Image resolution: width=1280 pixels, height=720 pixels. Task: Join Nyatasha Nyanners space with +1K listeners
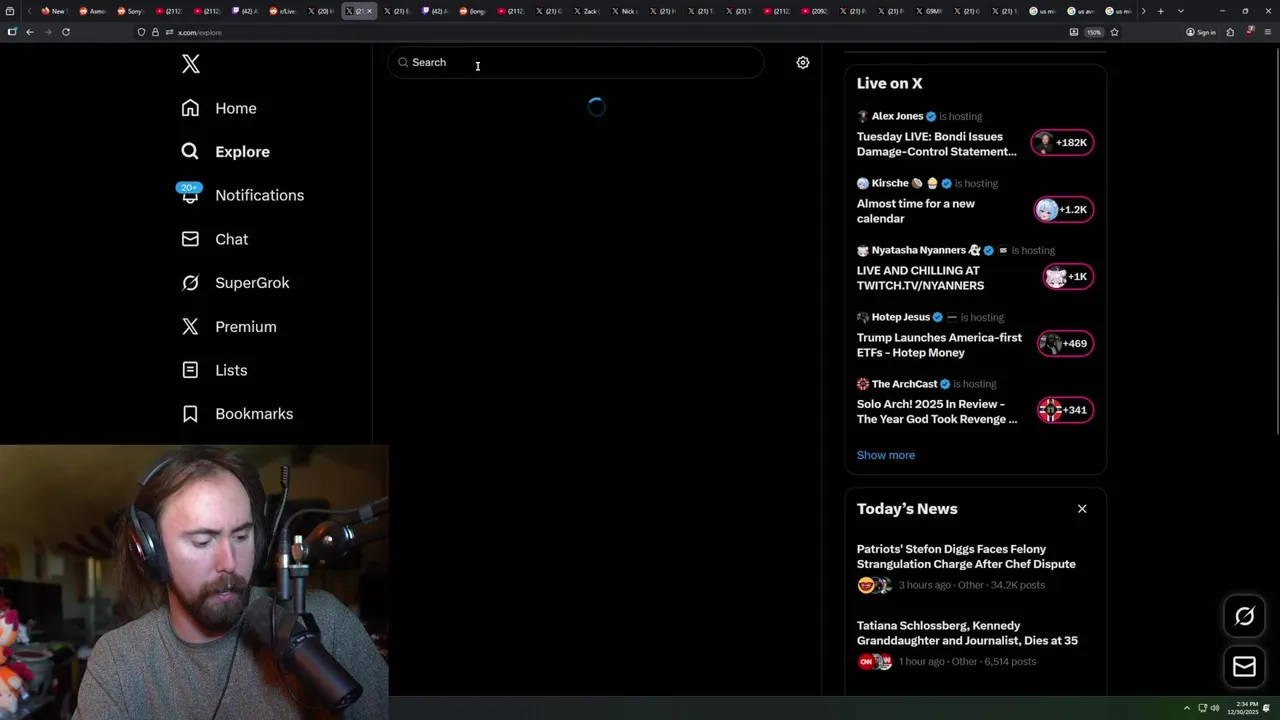(1068, 277)
